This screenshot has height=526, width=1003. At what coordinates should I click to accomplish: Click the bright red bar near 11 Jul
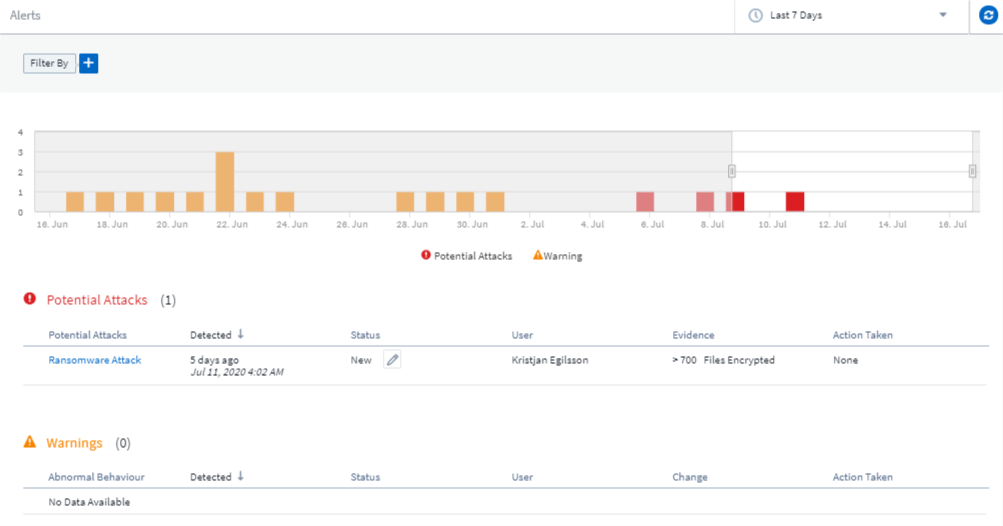pos(795,201)
